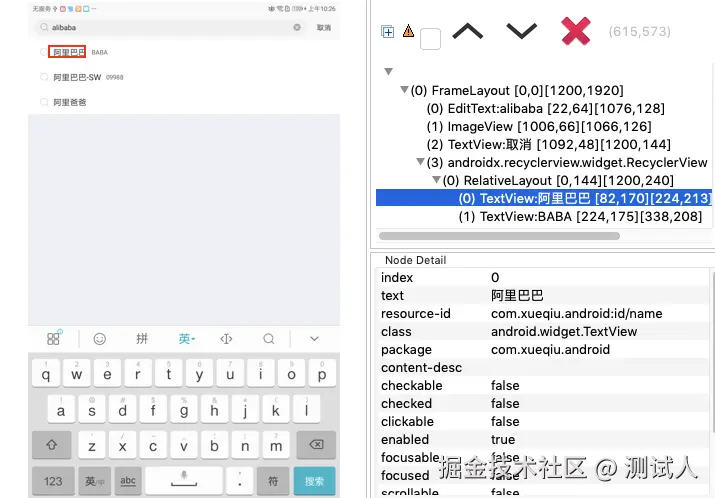The height and width of the screenshot is (498, 715).
Task: Click the alibaba search field in phone screen
Action: click(x=171, y=27)
